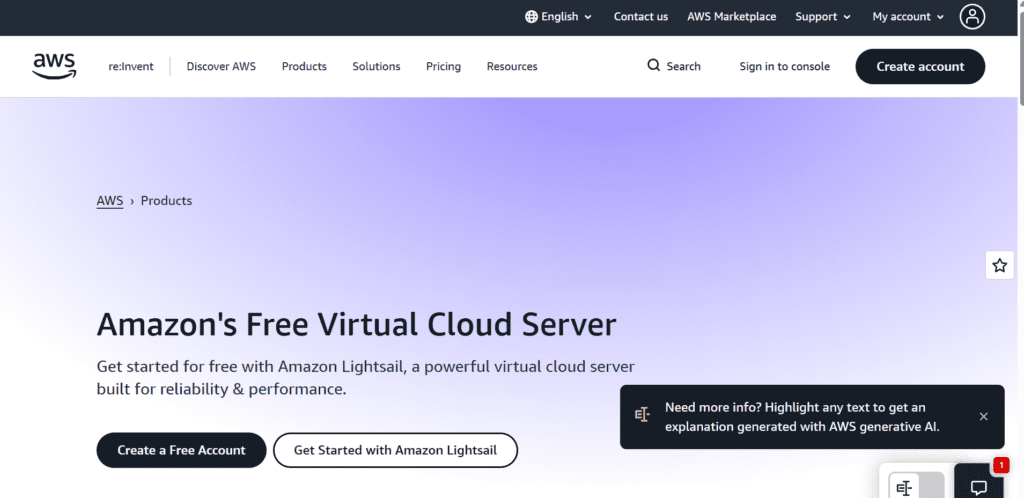
Task: Click the Create a Free Account button
Action: [181, 450]
